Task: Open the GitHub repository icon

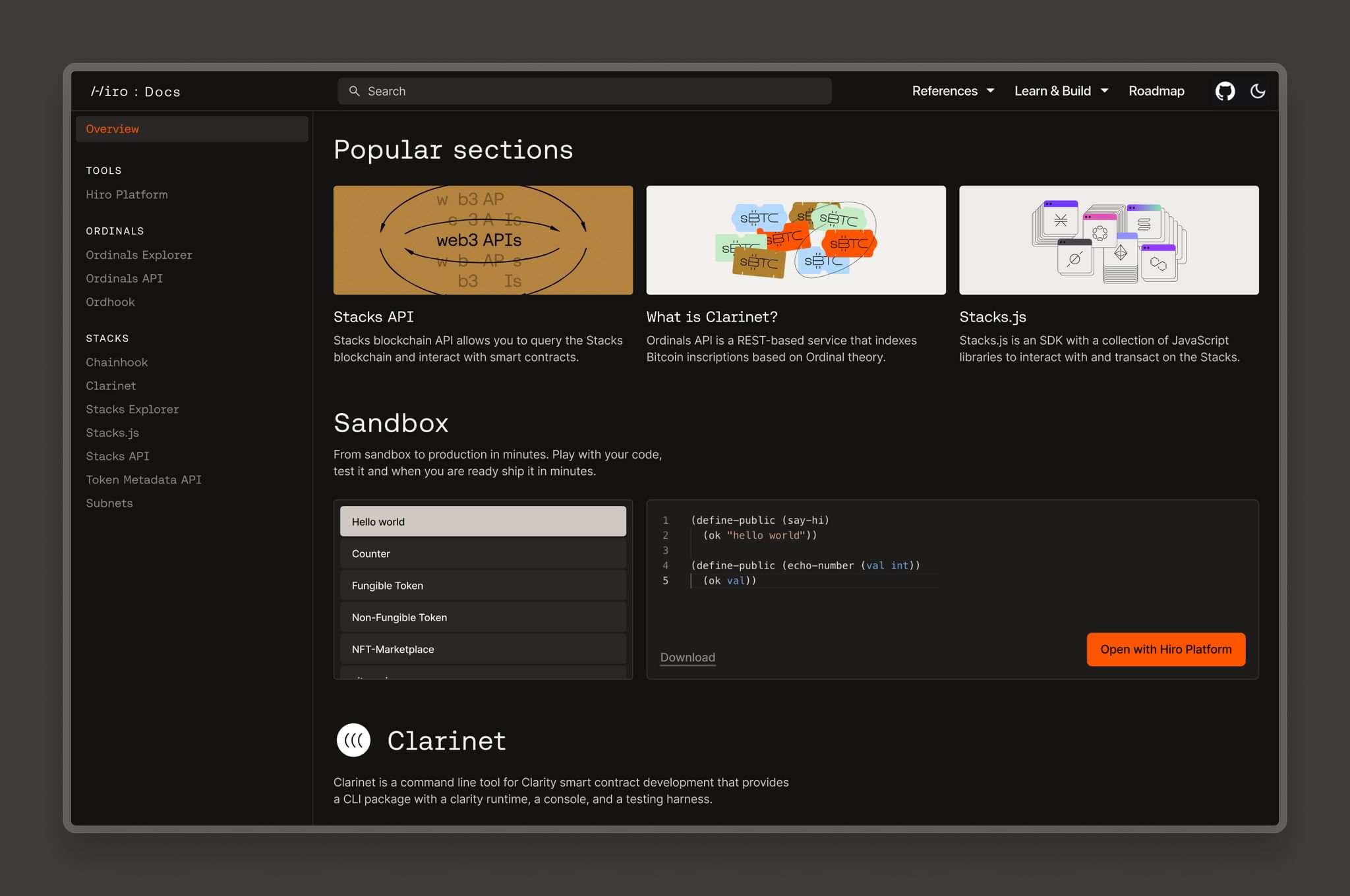Action: (x=1225, y=90)
